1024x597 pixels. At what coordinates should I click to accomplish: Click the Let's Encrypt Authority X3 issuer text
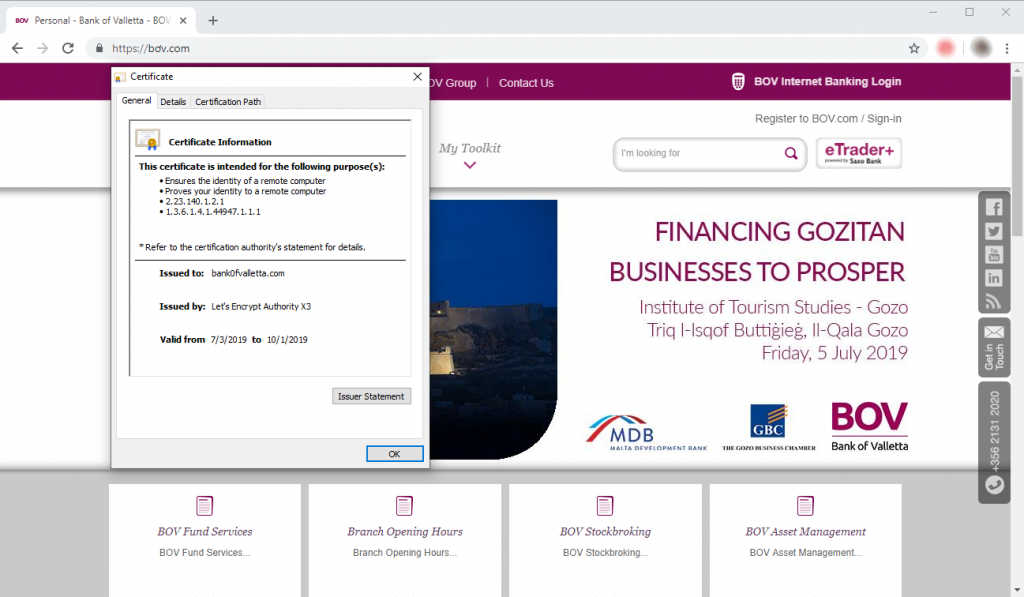261,306
